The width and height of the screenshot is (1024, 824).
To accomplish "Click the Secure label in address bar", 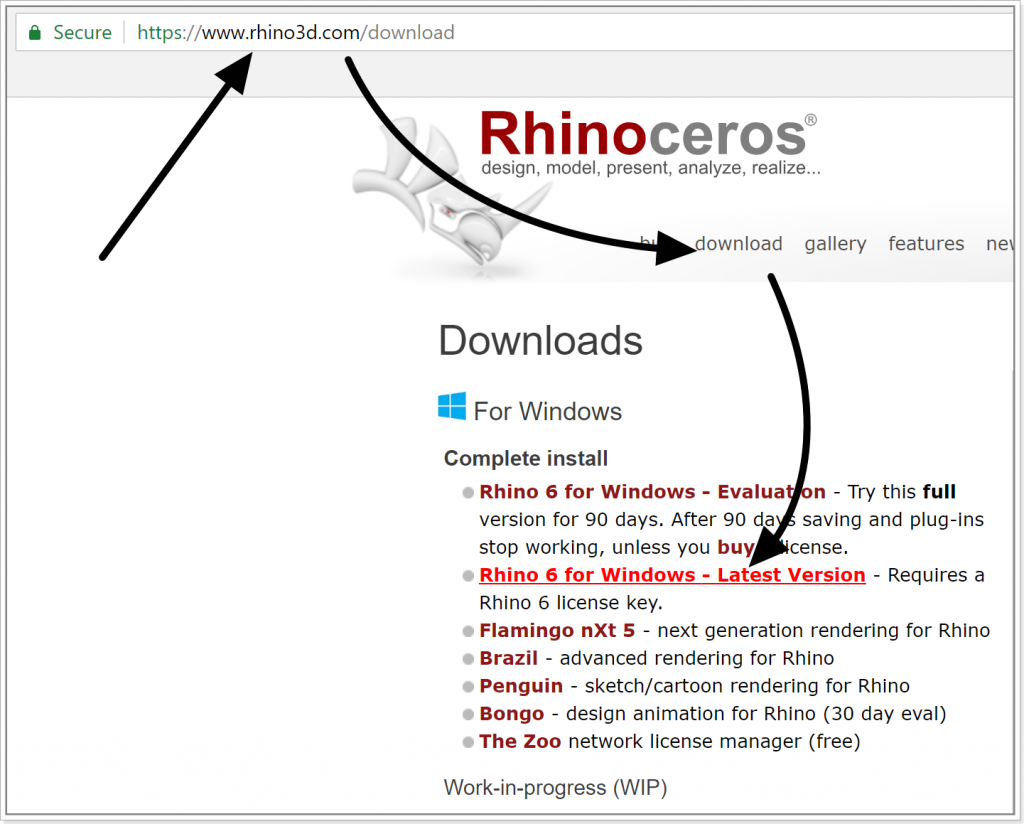I will coord(82,33).
